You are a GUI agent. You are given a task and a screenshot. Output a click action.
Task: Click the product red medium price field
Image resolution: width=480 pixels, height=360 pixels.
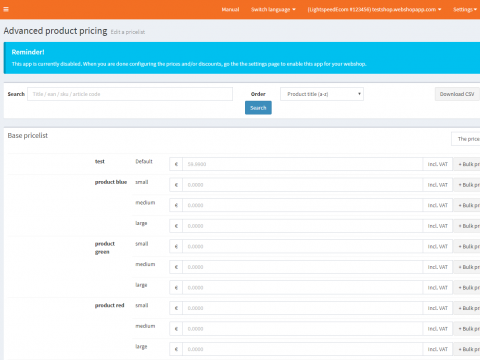pos(302,329)
